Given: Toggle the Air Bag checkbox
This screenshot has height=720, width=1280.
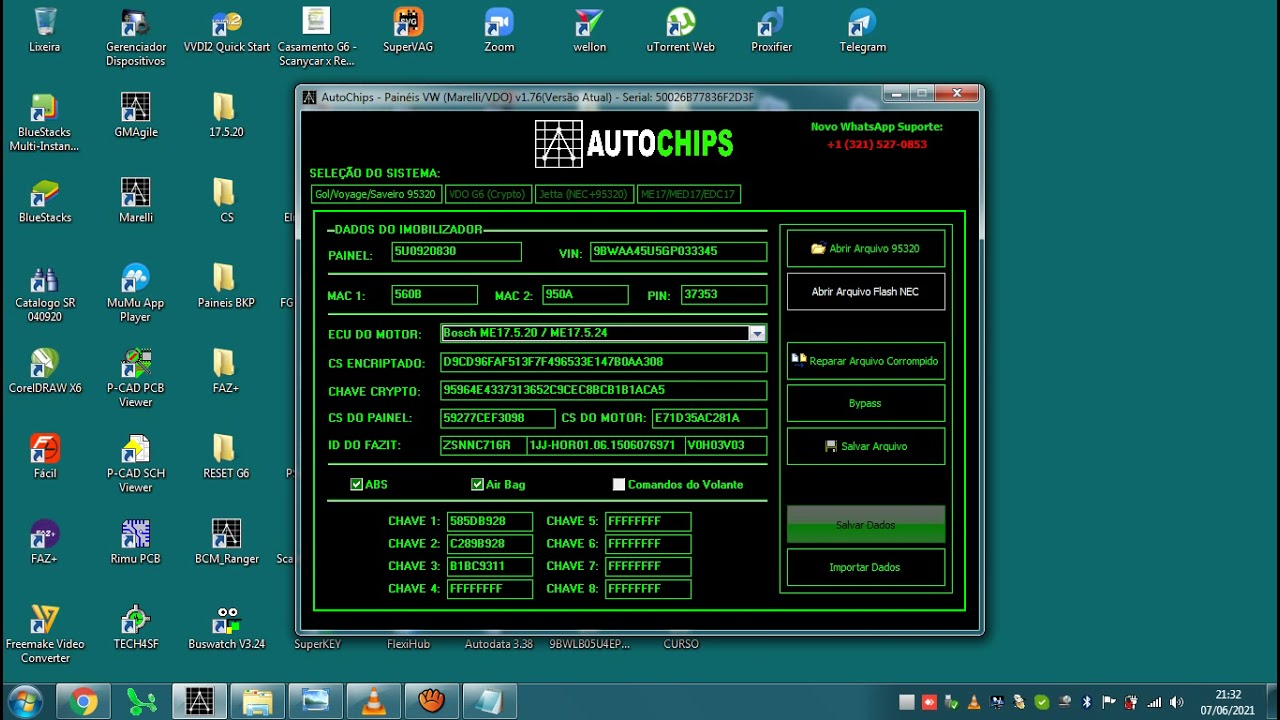Looking at the screenshot, I should coord(477,484).
